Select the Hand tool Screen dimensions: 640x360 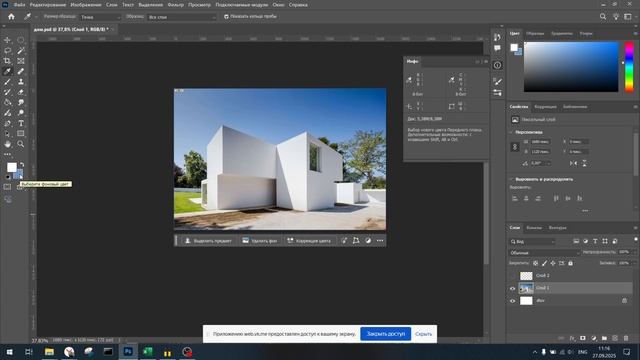[x=7, y=144]
